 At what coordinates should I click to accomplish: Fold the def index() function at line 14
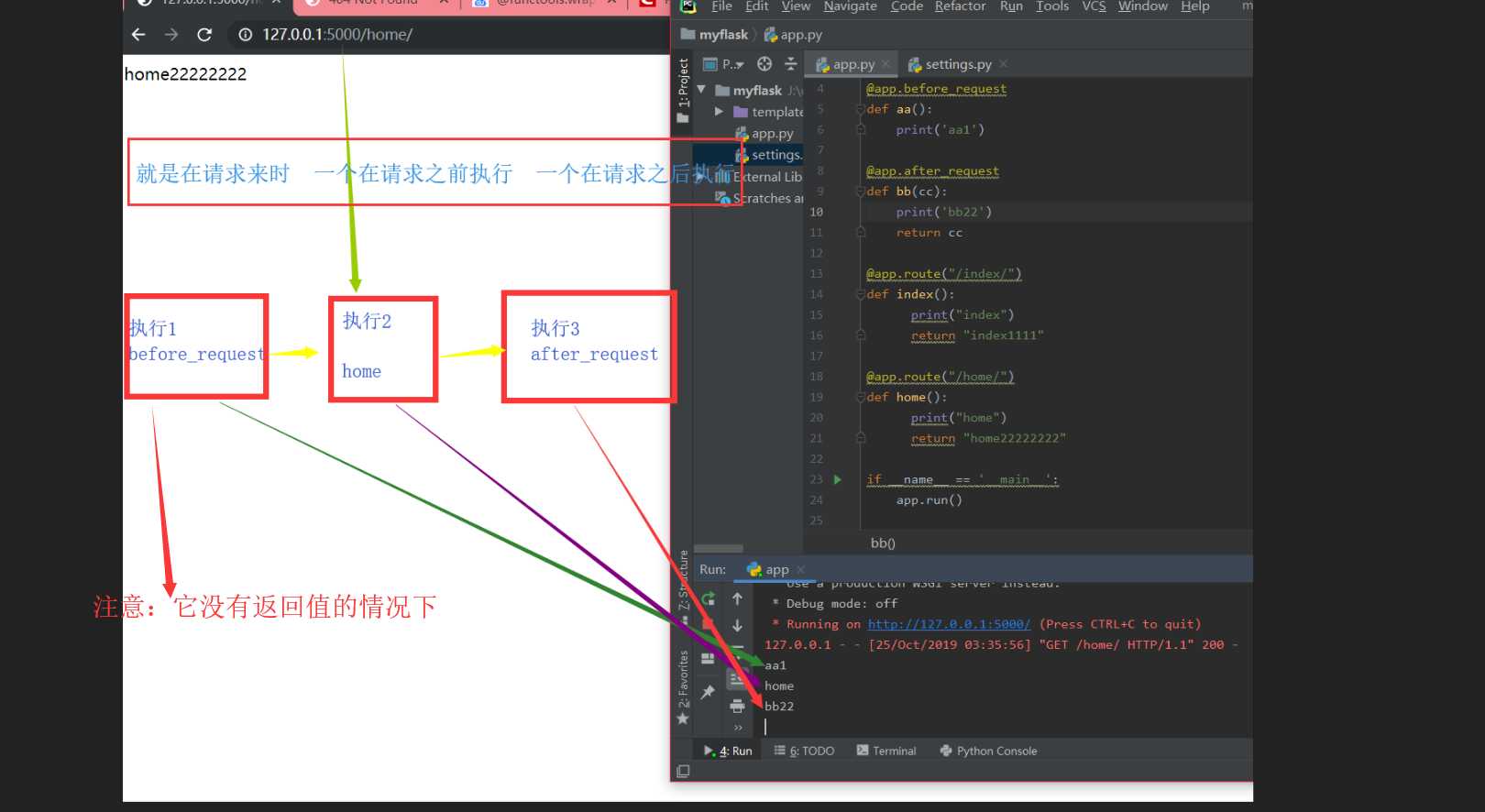[861, 294]
